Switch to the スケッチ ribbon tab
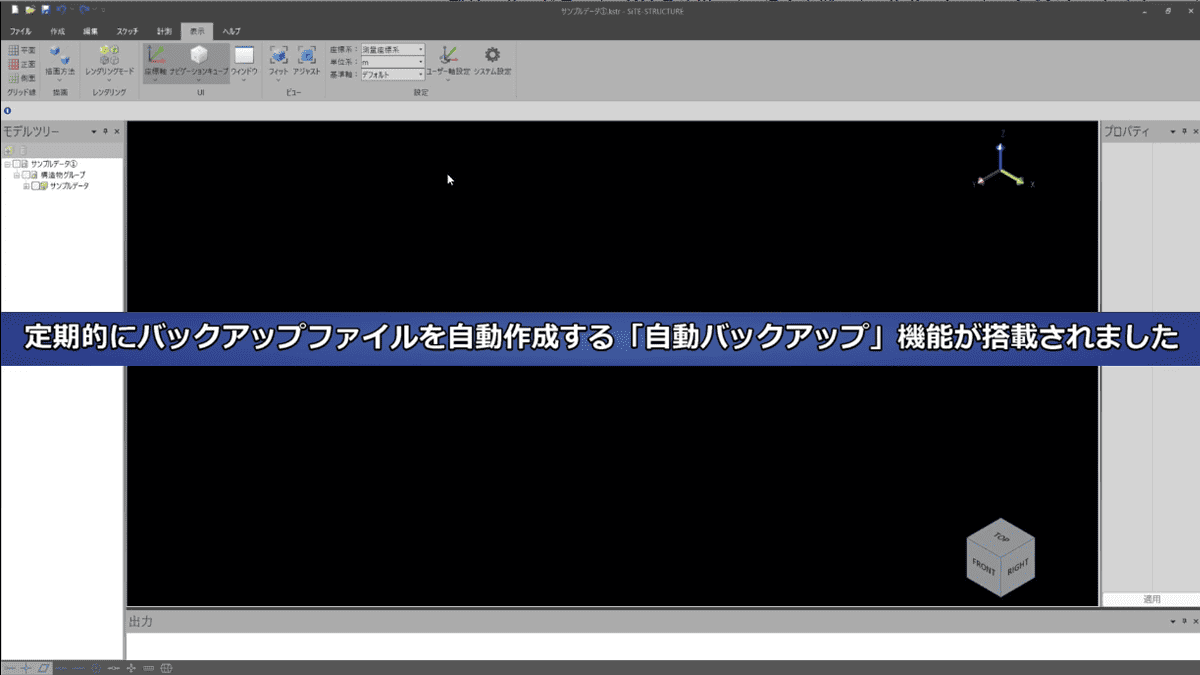The height and width of the screenshot is (675, 1200). 125,31
